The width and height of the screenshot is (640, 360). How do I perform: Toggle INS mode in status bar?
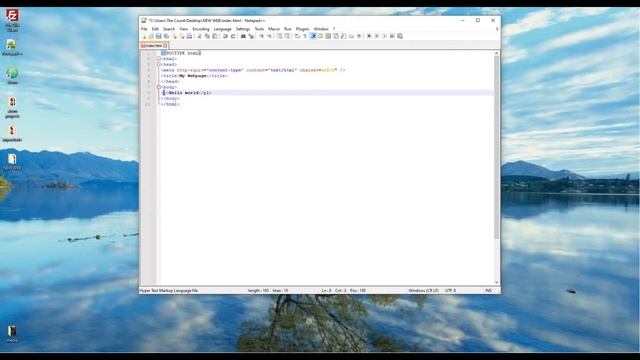pyautogui.click(x=488, y=291)
